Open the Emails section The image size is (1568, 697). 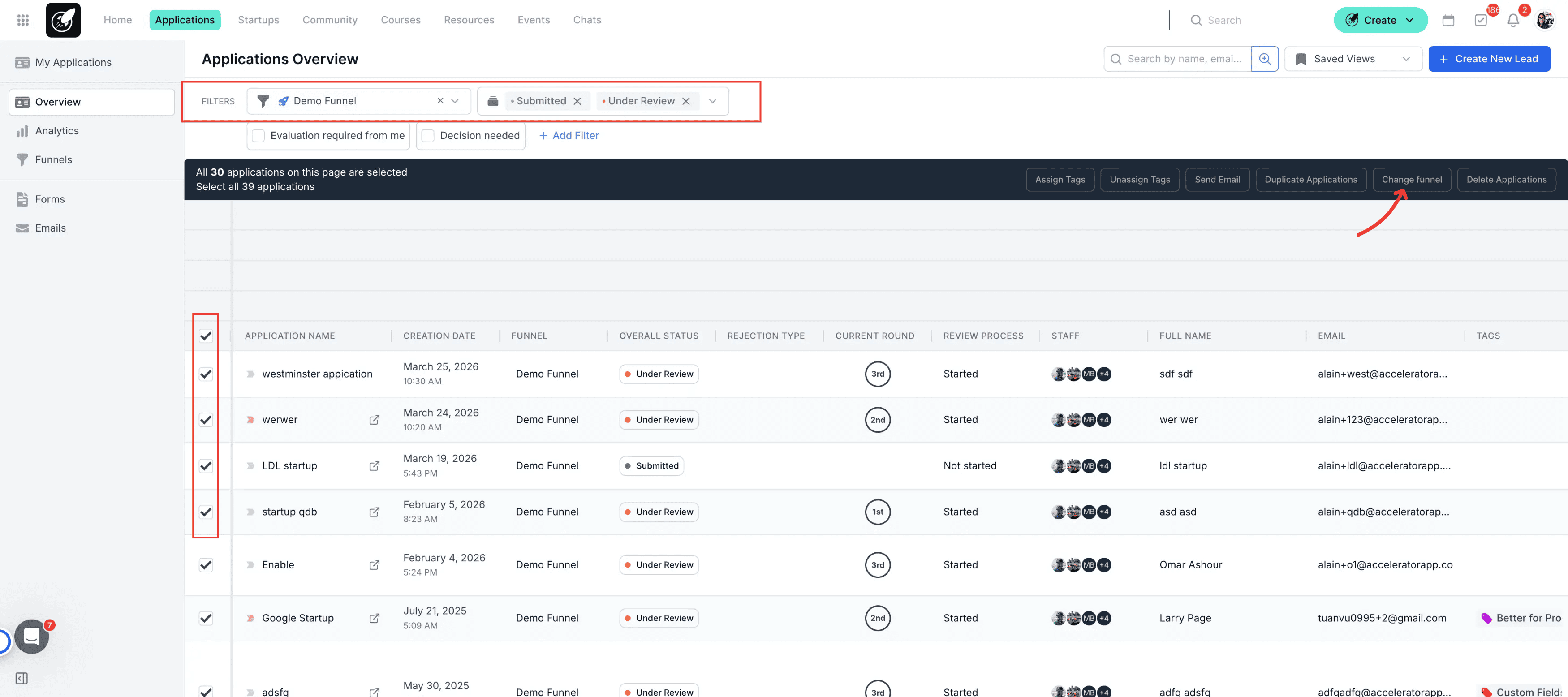pyautogui.click(x=51, y=228)
